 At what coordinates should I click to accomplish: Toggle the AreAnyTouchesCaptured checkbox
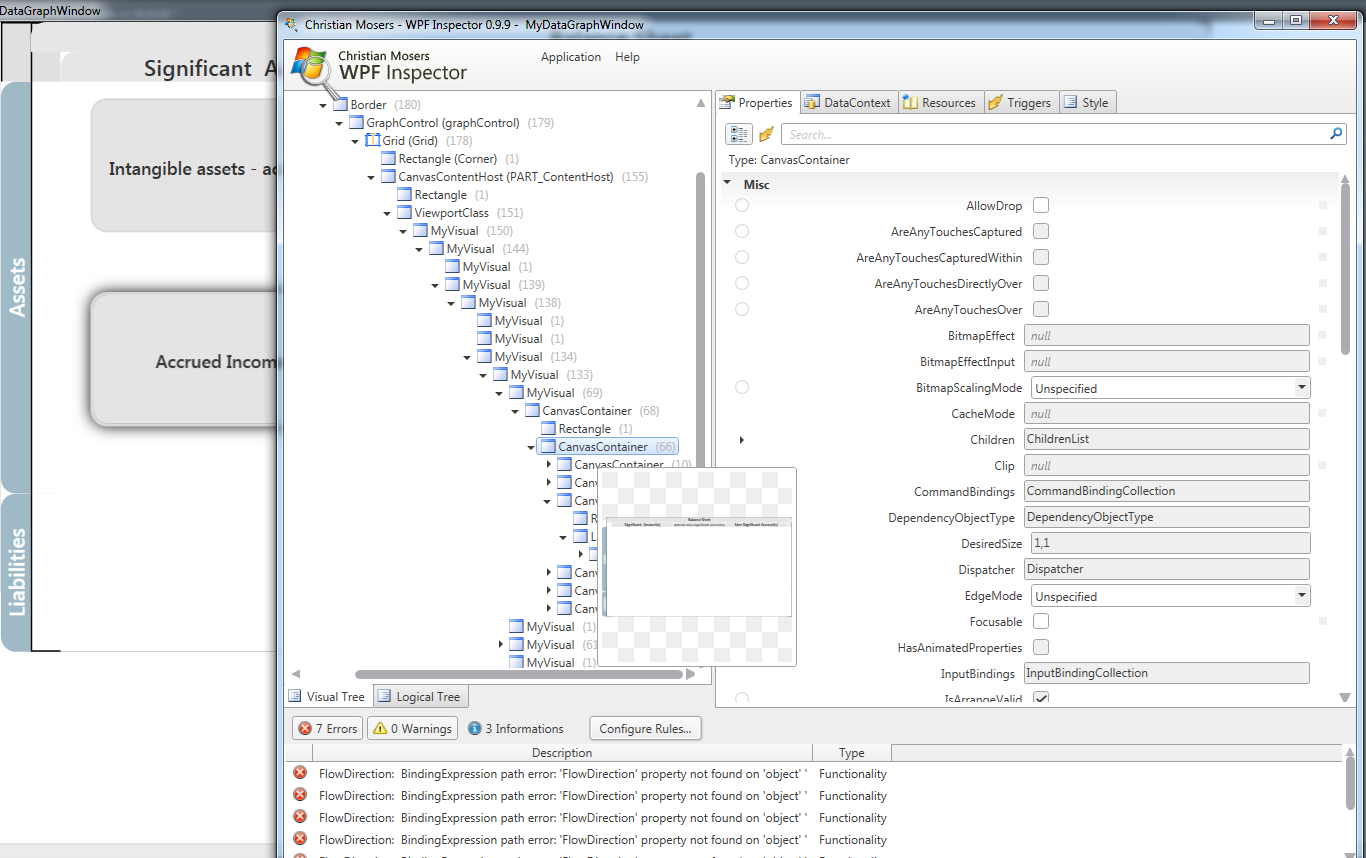click(x=1041, y=231)
